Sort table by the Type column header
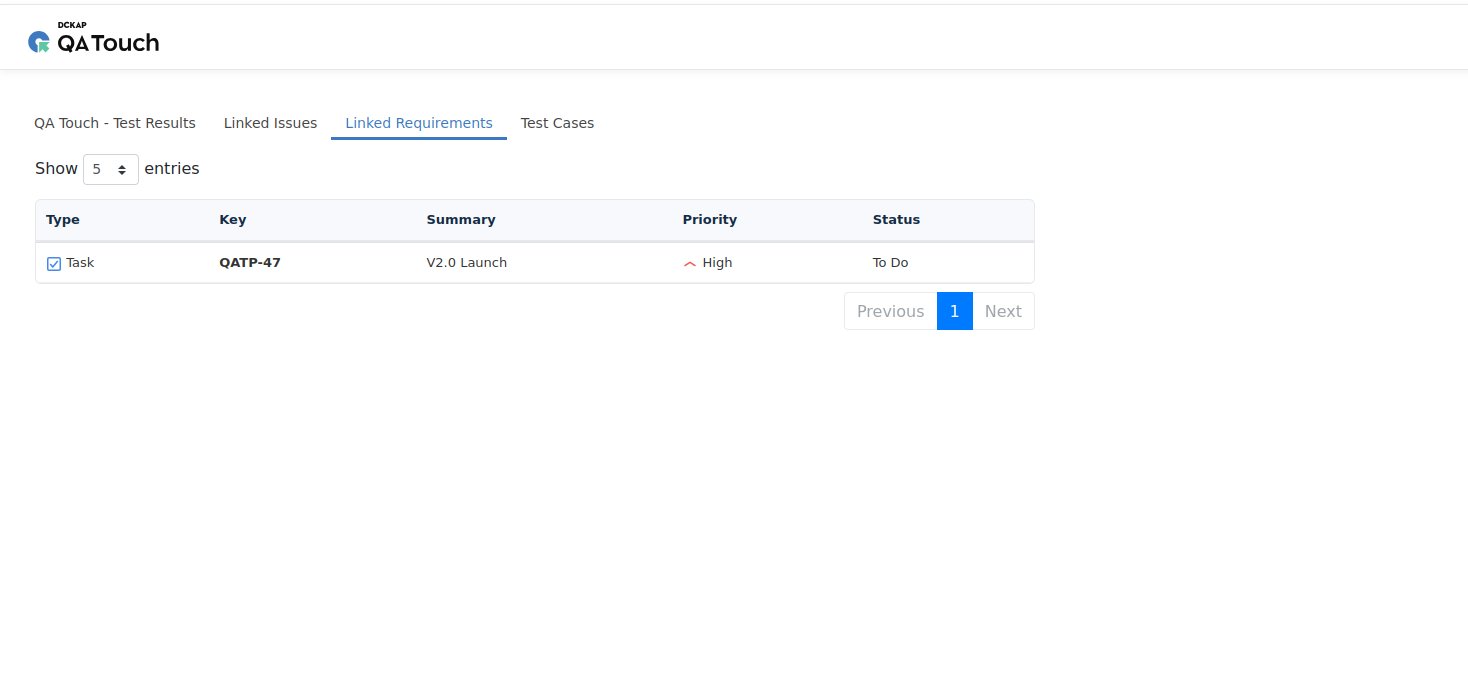This screenshot has height=695, width=1468. (63, 220)
